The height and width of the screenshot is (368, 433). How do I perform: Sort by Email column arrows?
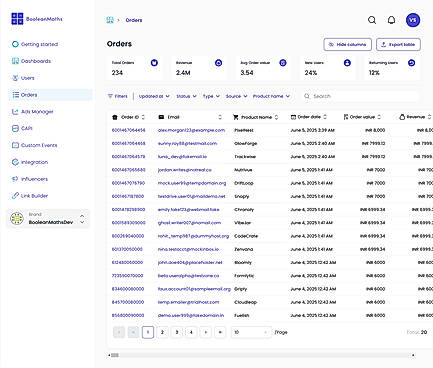220,117
